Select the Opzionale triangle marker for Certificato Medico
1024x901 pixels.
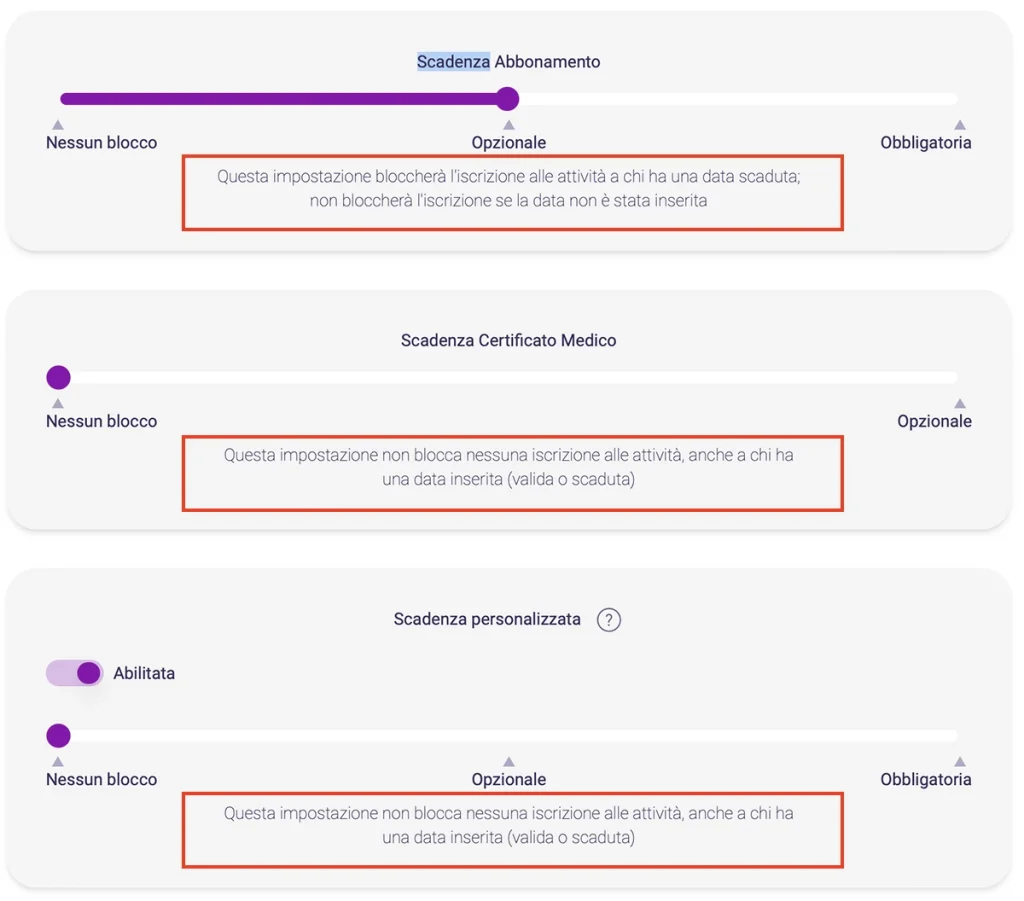960,404
